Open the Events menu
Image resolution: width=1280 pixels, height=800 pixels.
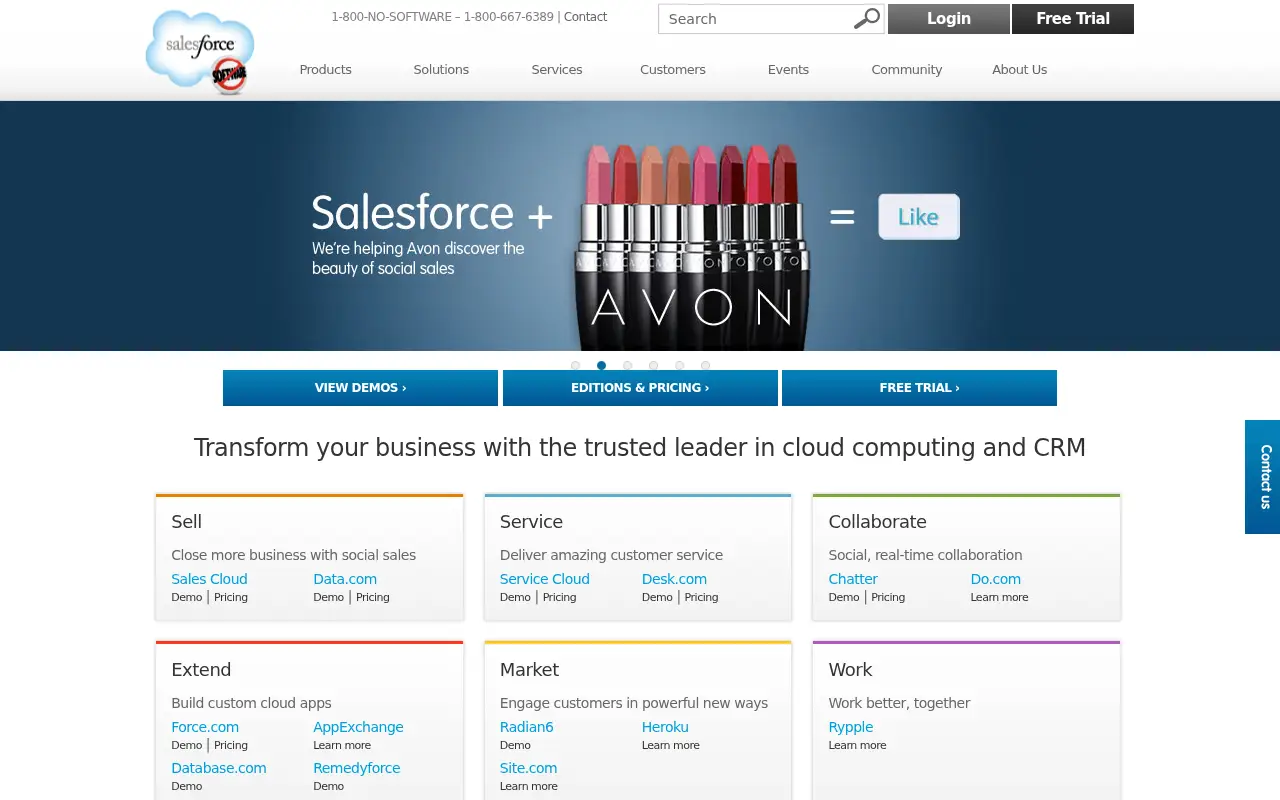788,70
